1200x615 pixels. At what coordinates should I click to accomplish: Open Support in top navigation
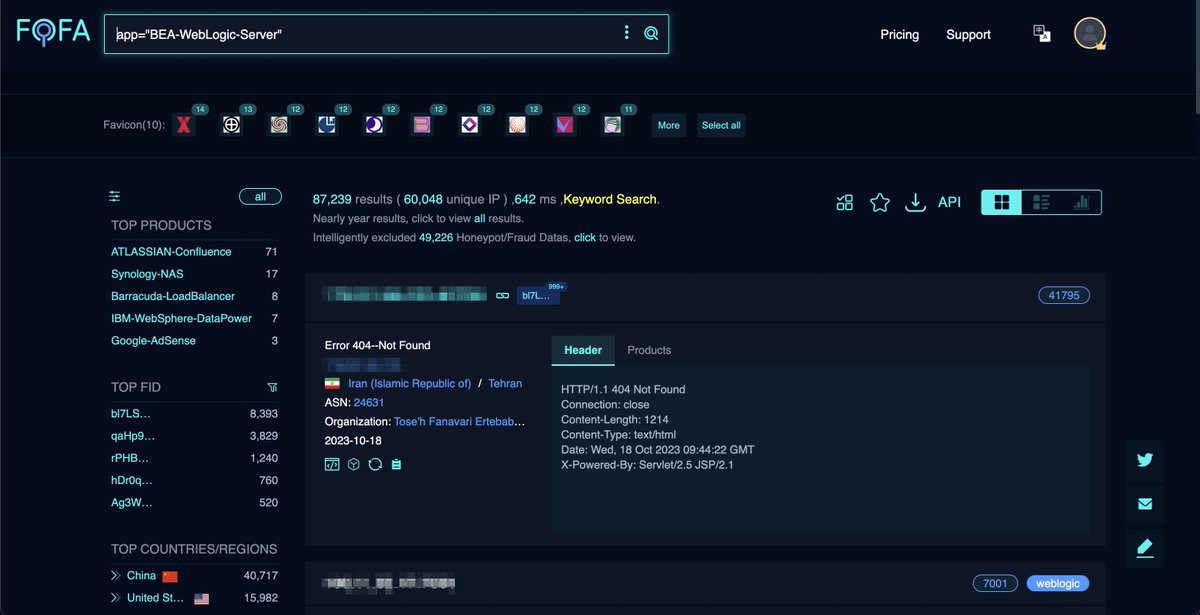coord(968,34)
